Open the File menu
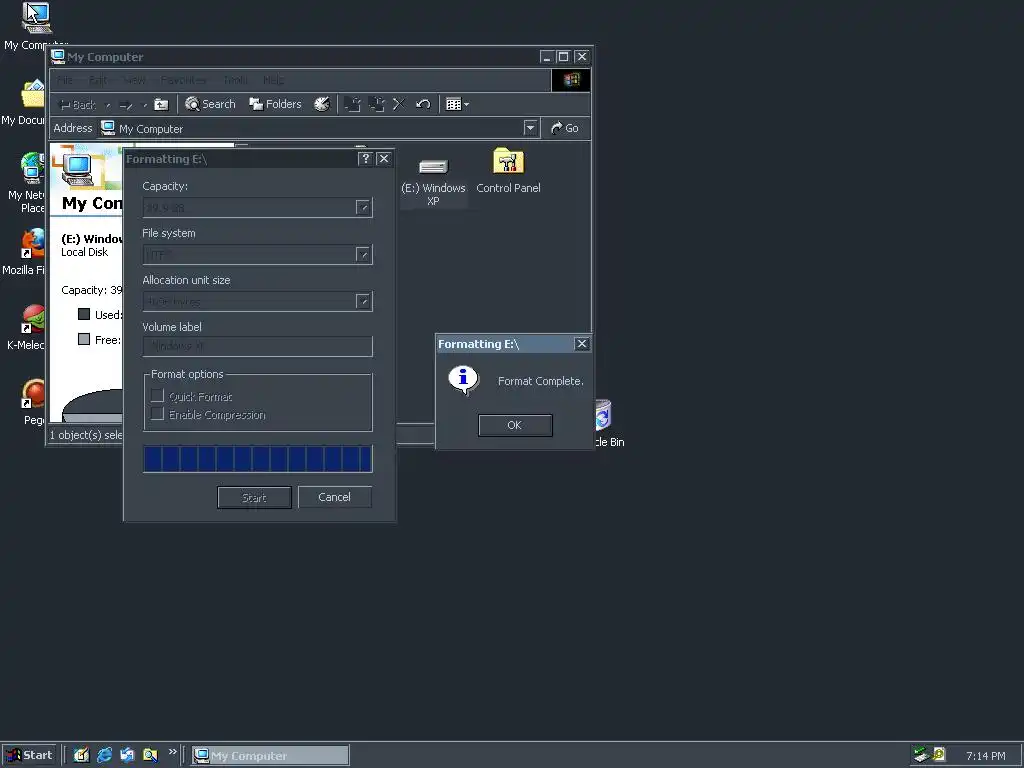This screenshot has width=1024, height=768. [65, 80]
